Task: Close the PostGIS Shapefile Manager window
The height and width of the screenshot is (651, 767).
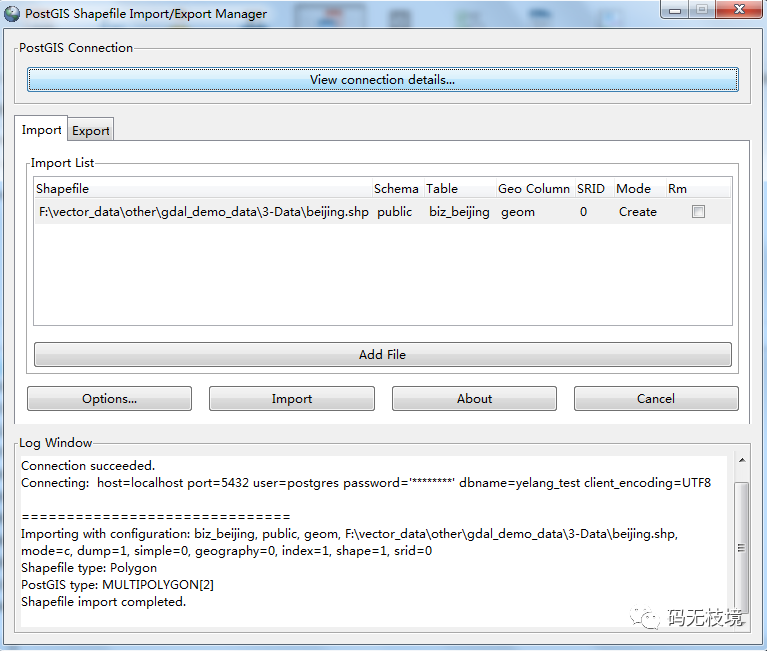Action: [x=739, y=10]
